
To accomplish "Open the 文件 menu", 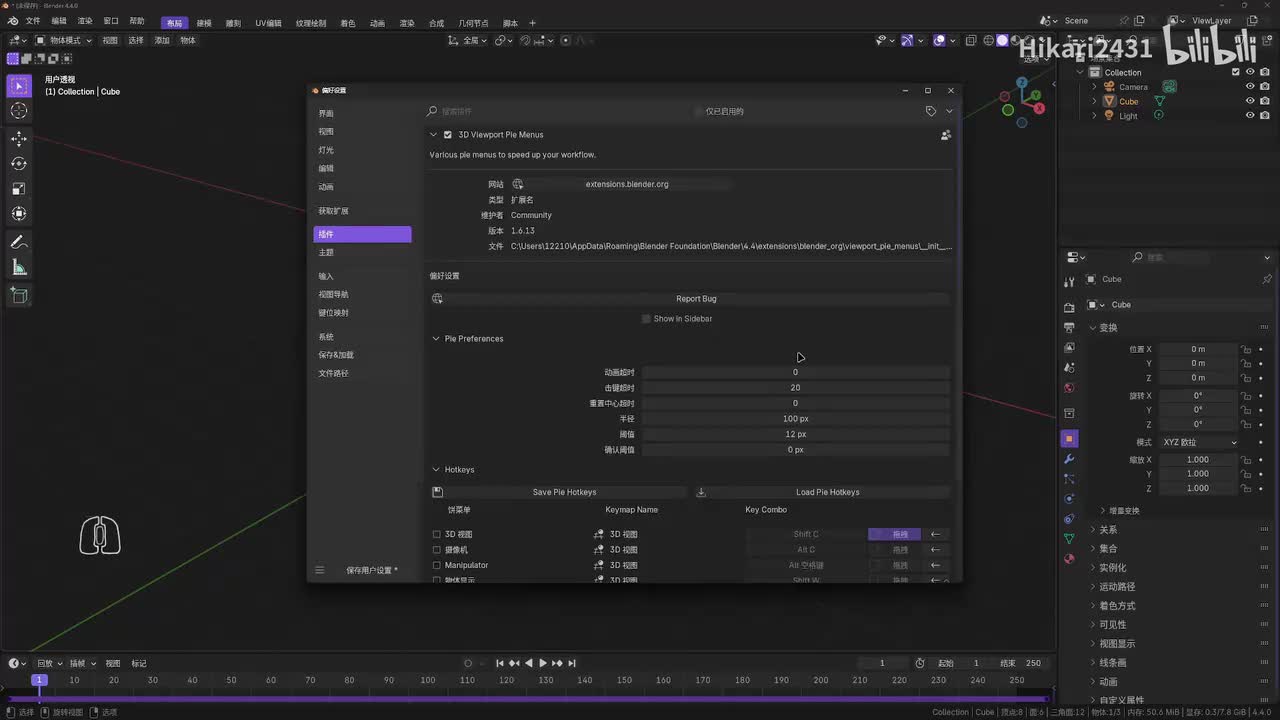I will pyautogui.click(x=33, y=21).
